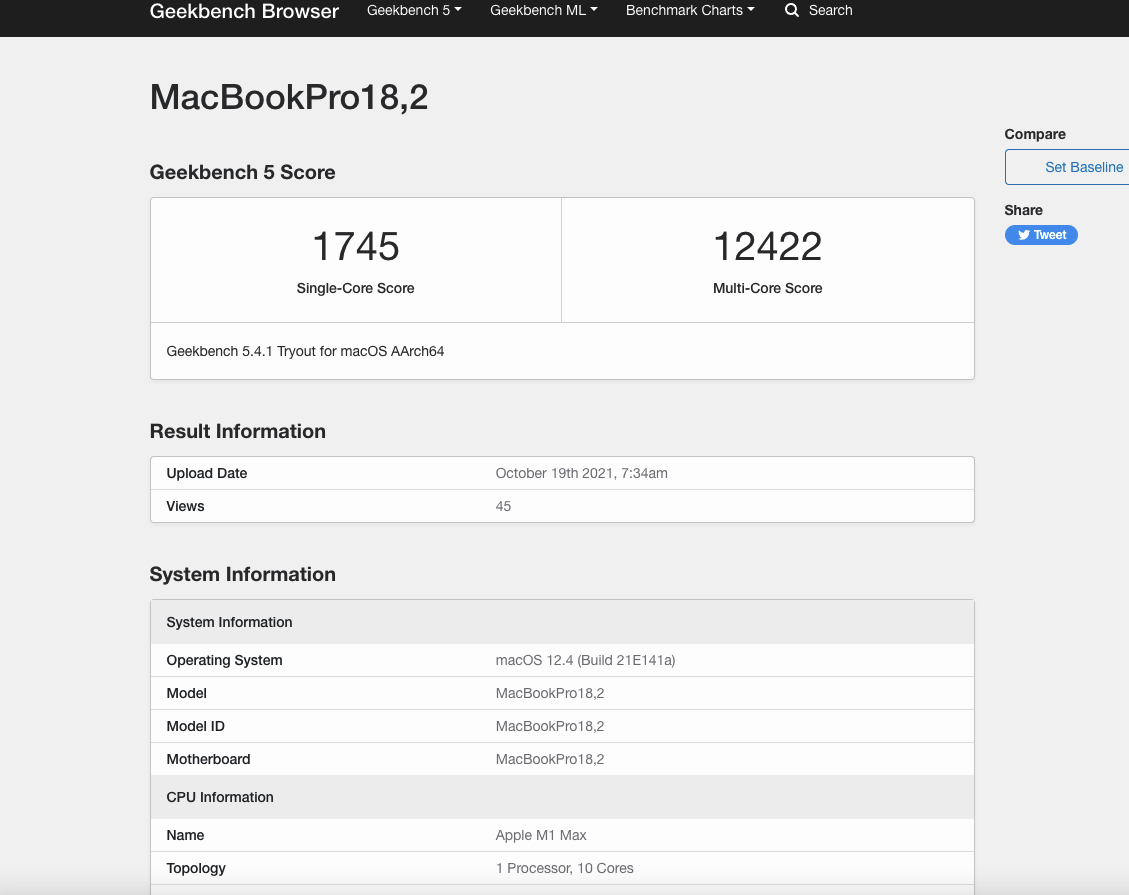Click the 12422 multi-core score
The width and height of the screenshot is (1129, 895).
pos(768,246)
